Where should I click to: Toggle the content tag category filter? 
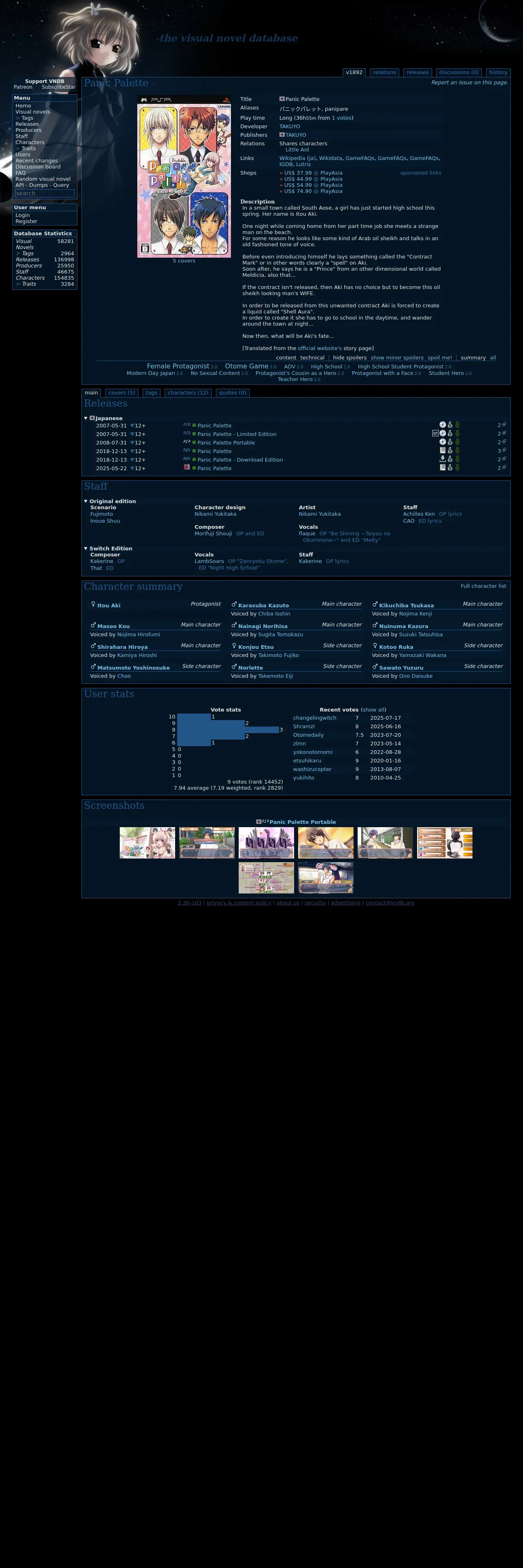pyautogui.click(x=286, y=357)
